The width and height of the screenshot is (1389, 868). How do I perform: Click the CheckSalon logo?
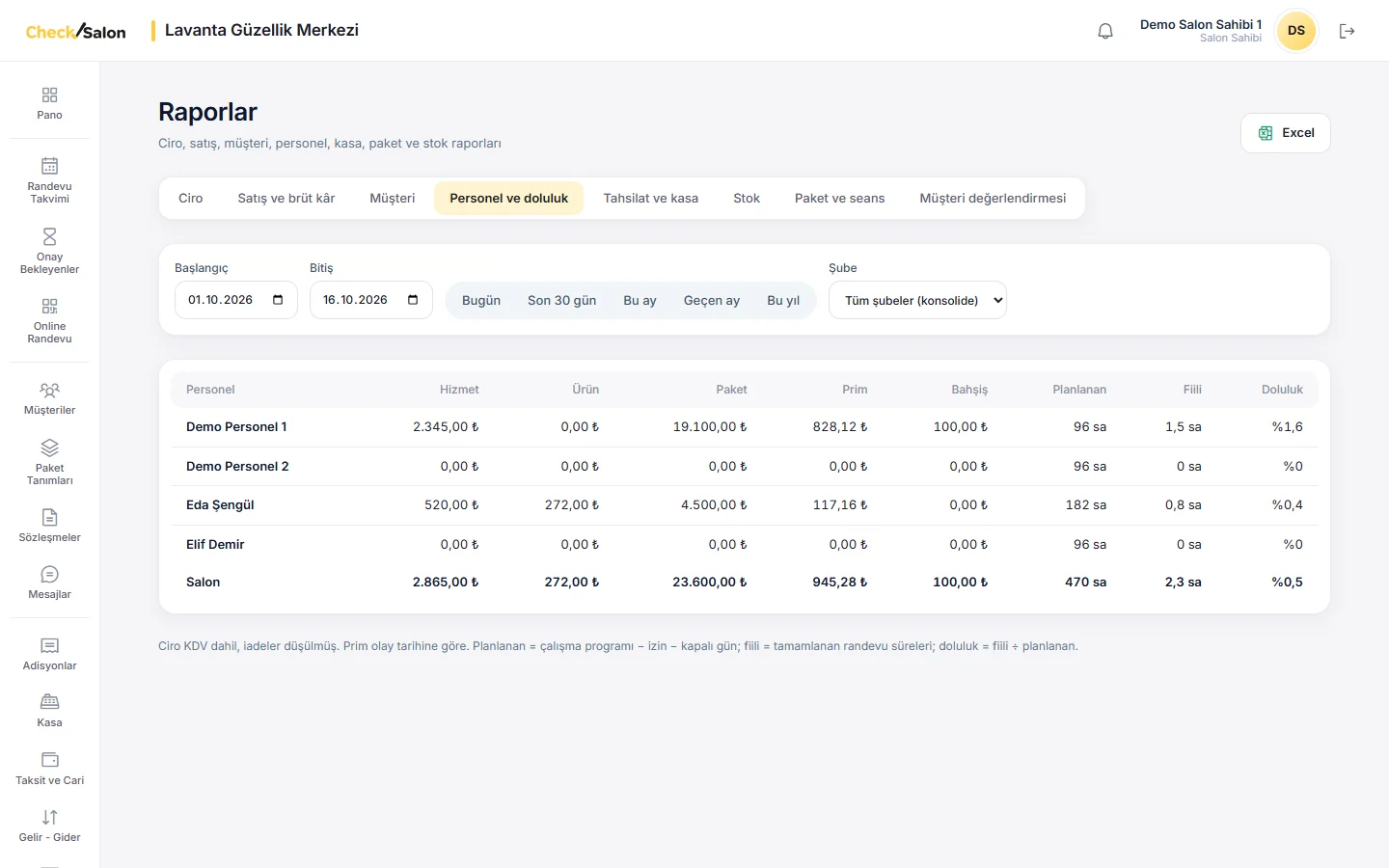pos(76,31)
